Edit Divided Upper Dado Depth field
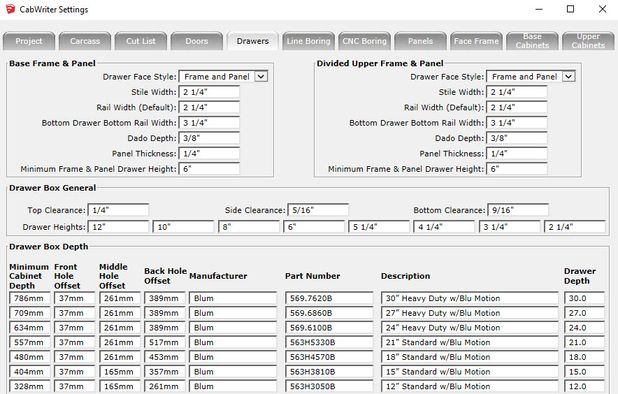The image size is (618, 394). (517, 138)
